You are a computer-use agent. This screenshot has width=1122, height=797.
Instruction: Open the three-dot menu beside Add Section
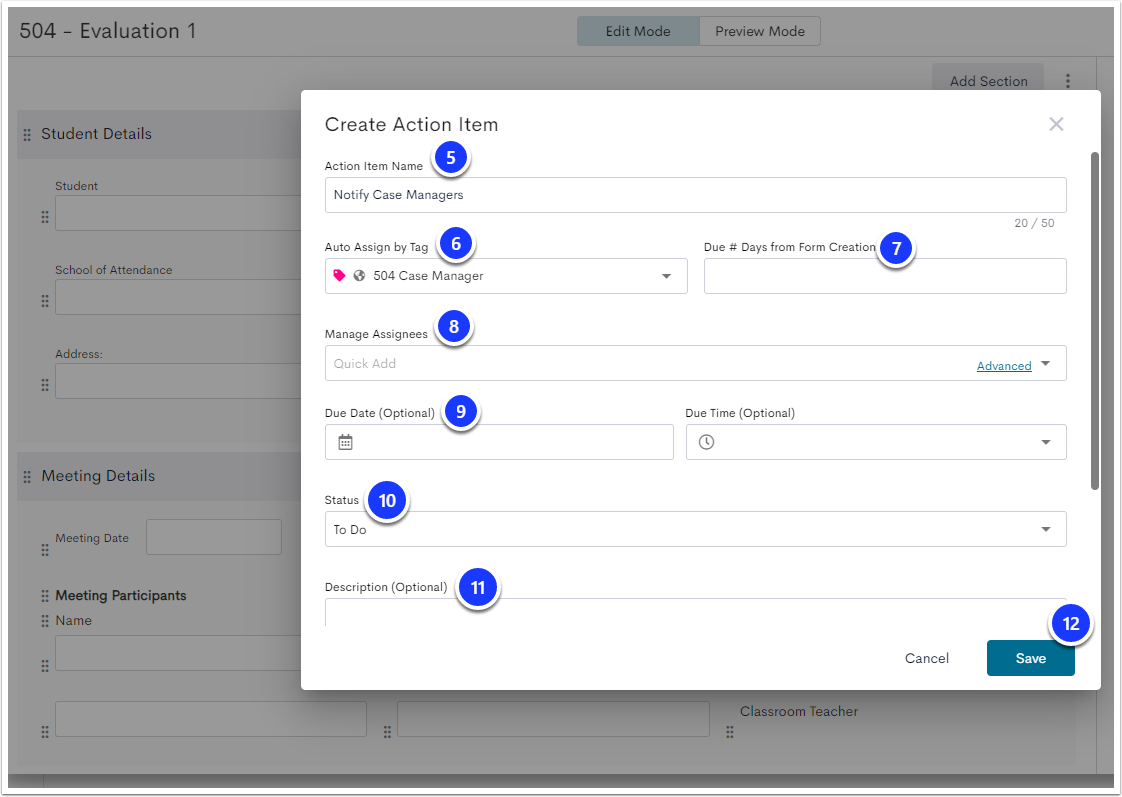pos(1068,81)
